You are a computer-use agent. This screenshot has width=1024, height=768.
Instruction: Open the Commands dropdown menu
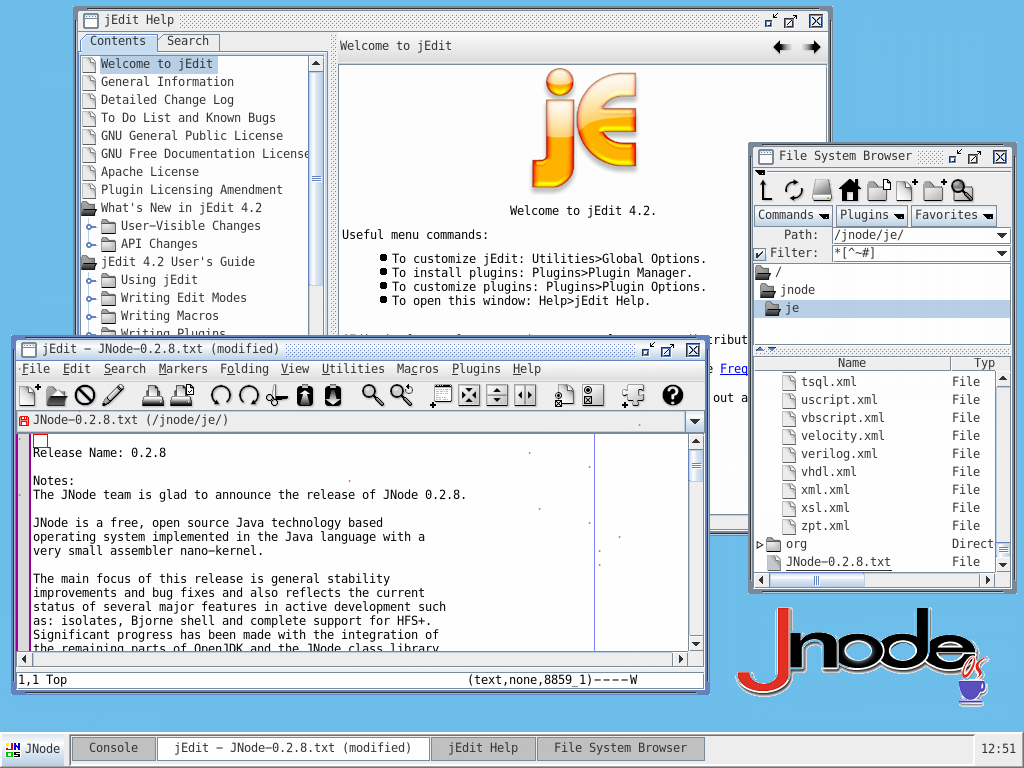click(793, 215)
